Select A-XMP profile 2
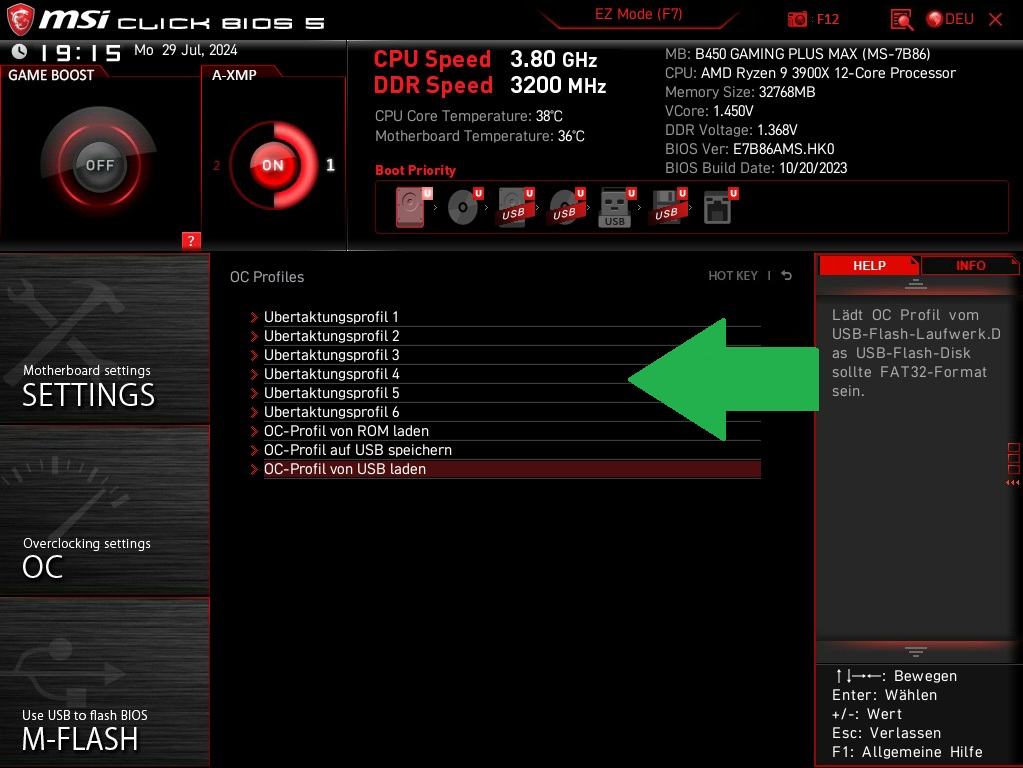 point(216,166)
